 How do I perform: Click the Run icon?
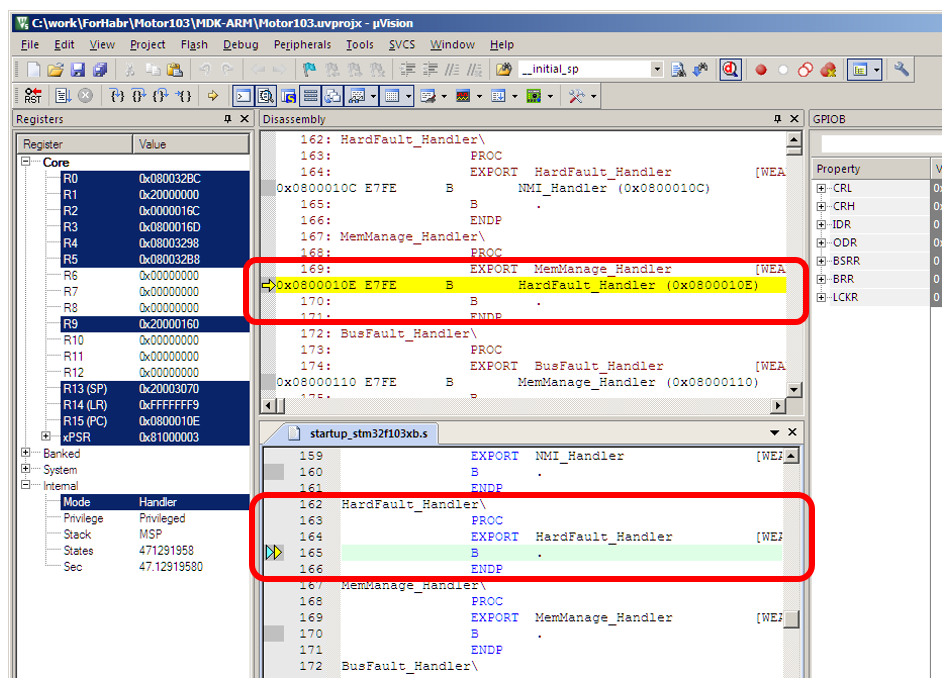pyautogui.click(x=63, y=96)
